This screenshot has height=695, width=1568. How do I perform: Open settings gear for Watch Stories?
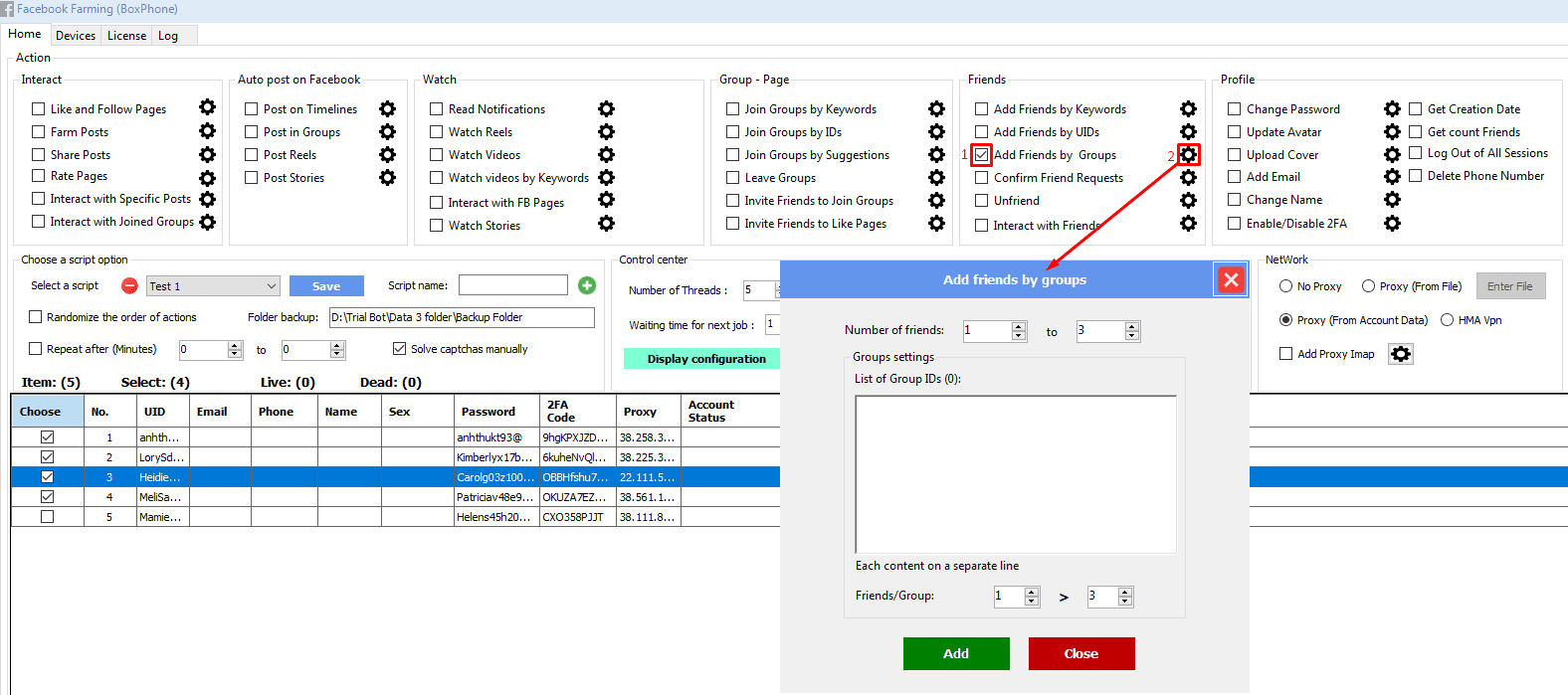[606, 224]
